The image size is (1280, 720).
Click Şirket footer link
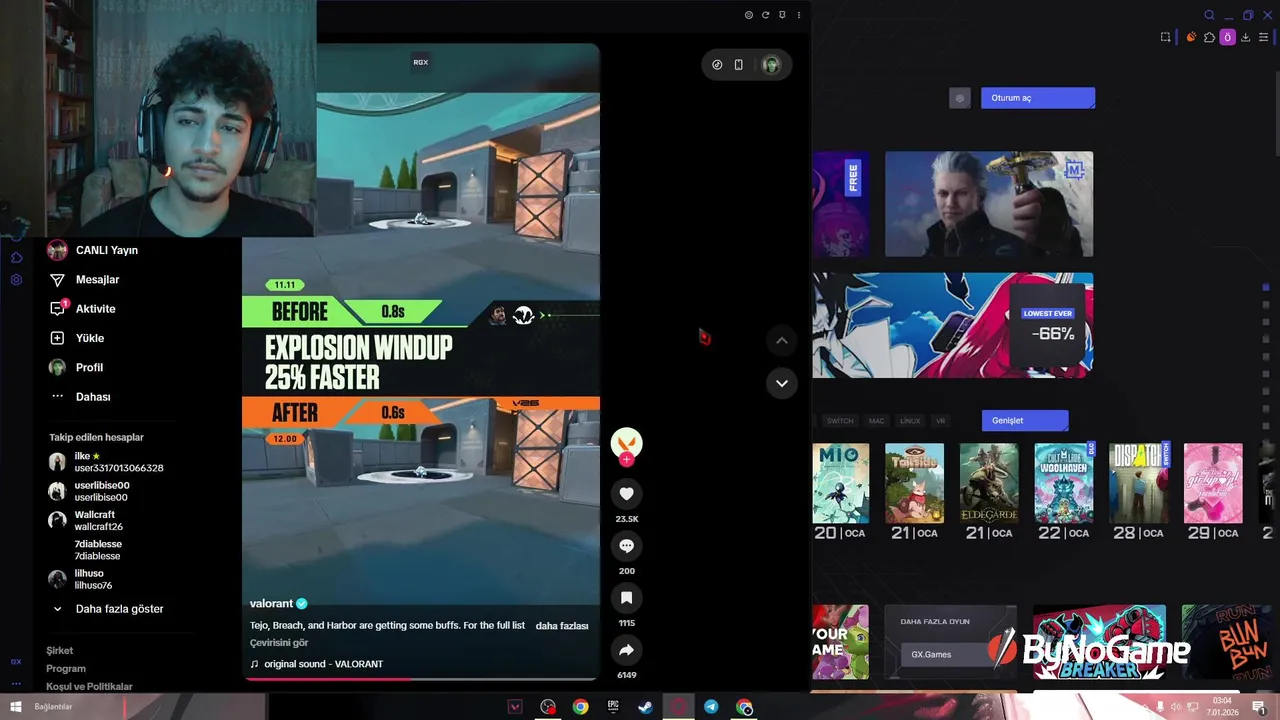click(x=60, y=651)
